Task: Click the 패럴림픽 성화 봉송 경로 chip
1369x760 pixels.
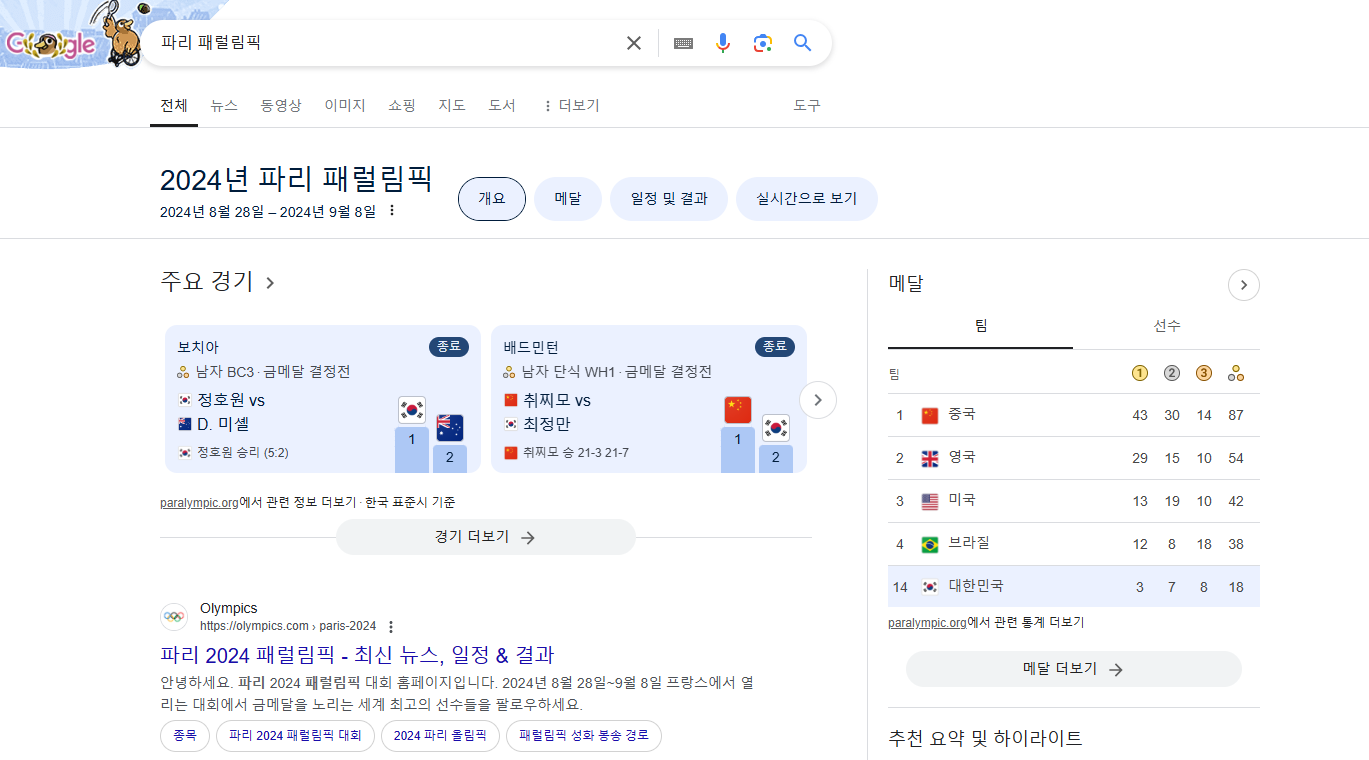Action: 584,736
